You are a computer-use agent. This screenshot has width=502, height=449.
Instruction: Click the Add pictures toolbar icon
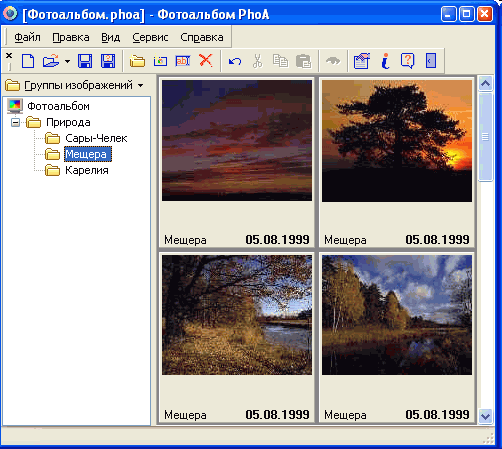point(160,61)
